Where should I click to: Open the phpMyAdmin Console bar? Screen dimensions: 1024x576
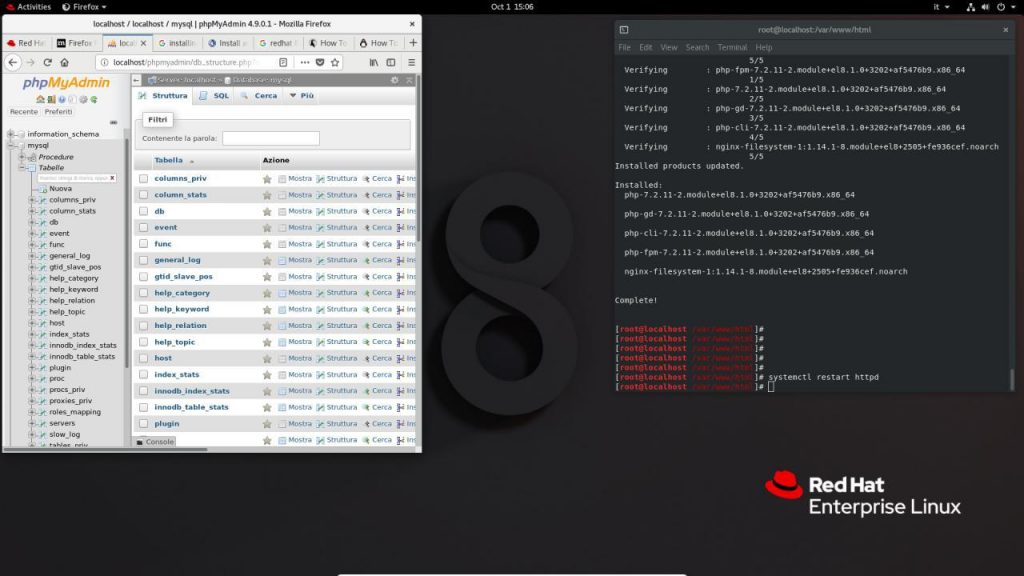[x=155, y=441]
